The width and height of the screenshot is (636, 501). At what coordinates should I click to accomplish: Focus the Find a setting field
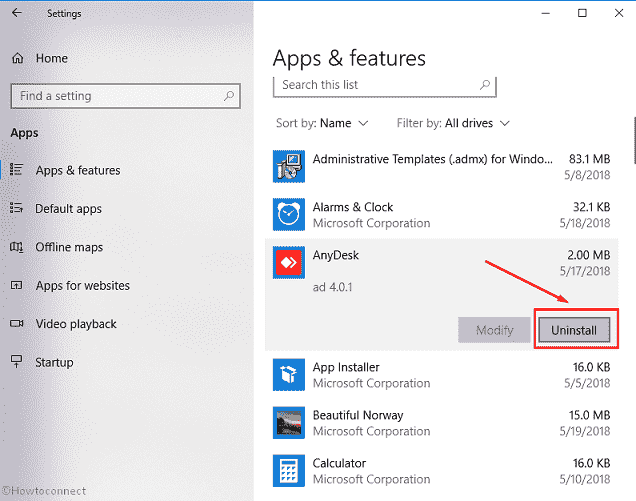(126, 96)
